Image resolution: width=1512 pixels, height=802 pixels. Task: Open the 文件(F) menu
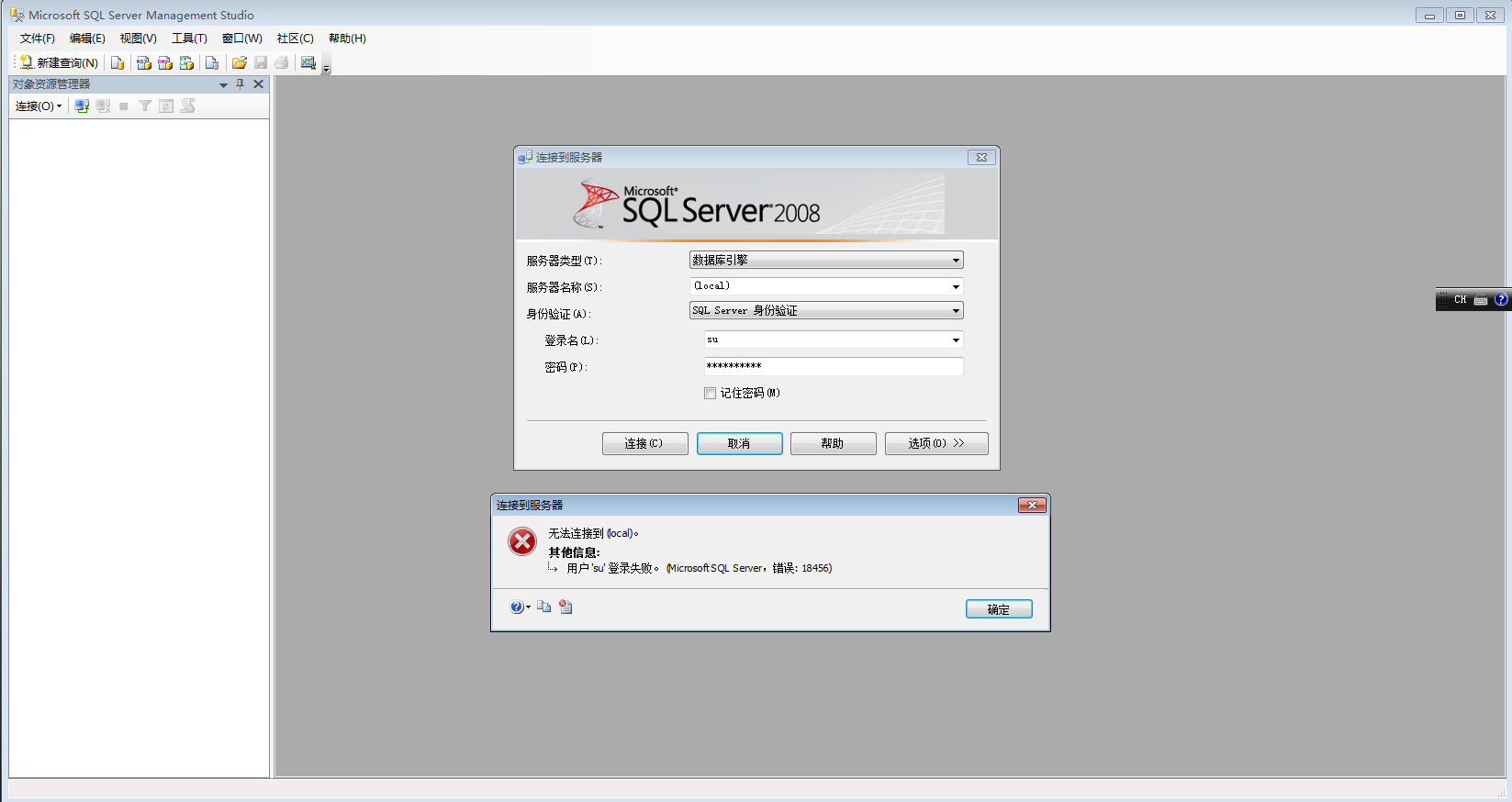pos(38,39)
